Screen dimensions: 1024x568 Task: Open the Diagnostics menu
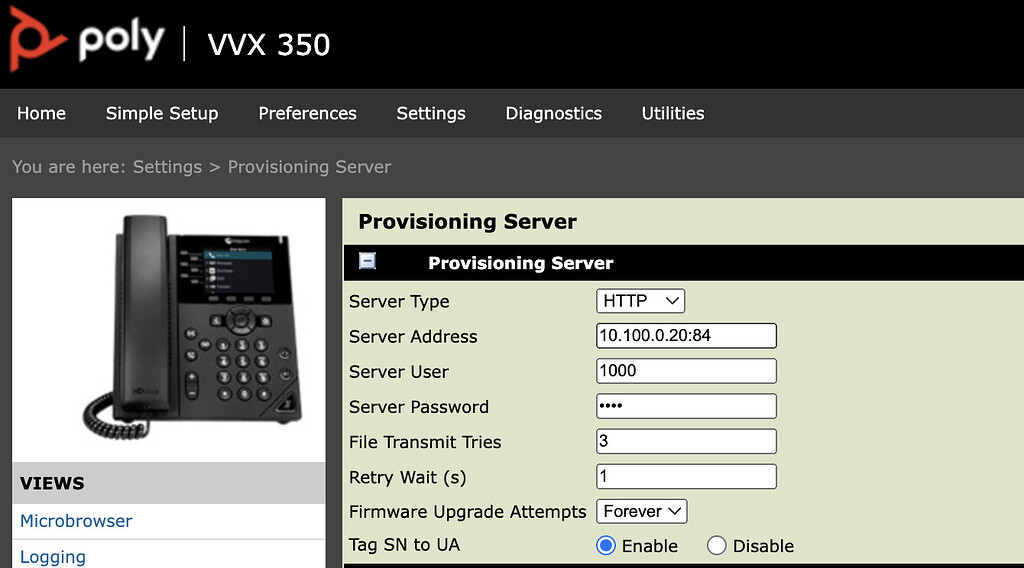(x=553, y=113)
